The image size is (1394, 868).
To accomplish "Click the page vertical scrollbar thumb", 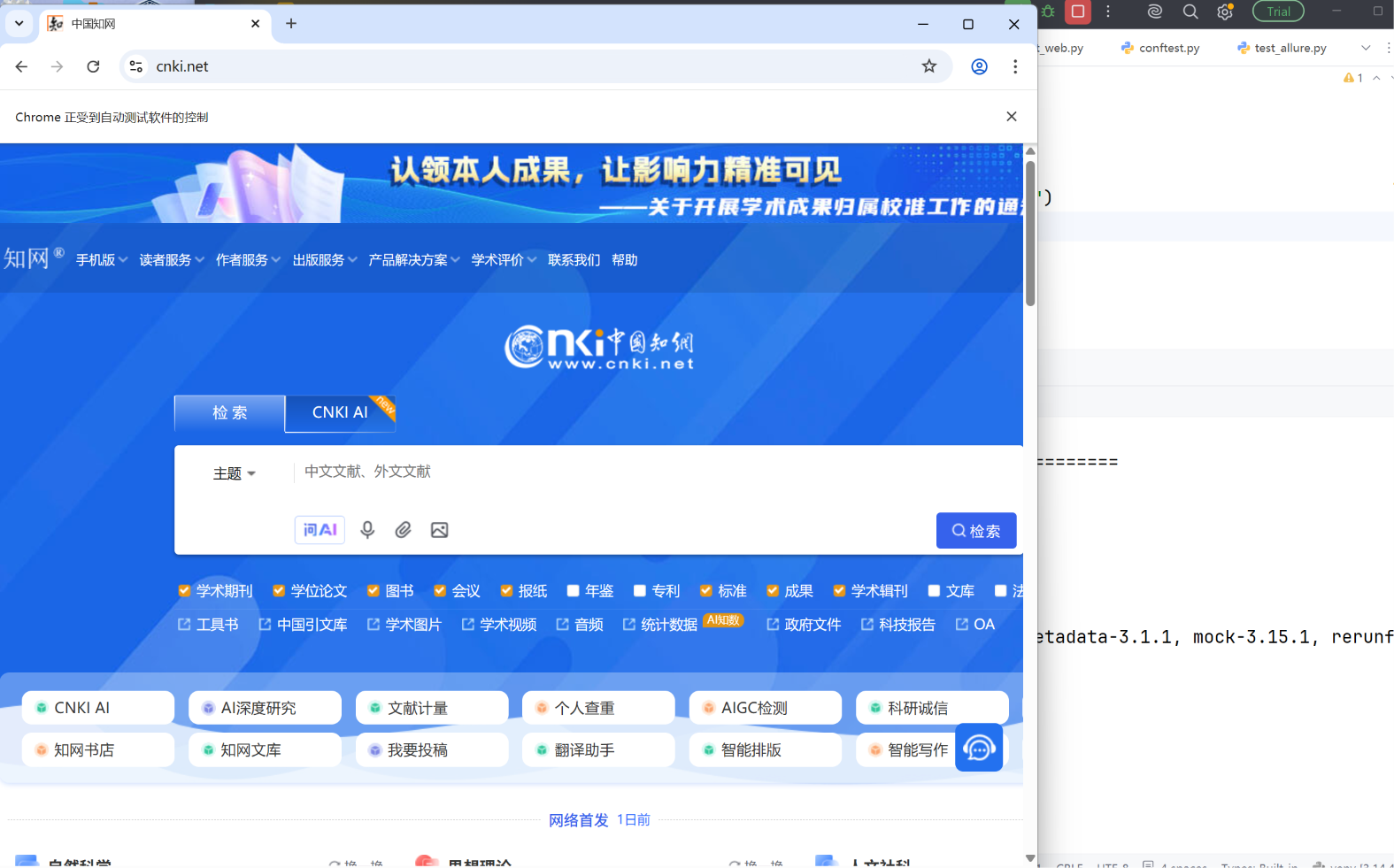I will click(1030, 234).
